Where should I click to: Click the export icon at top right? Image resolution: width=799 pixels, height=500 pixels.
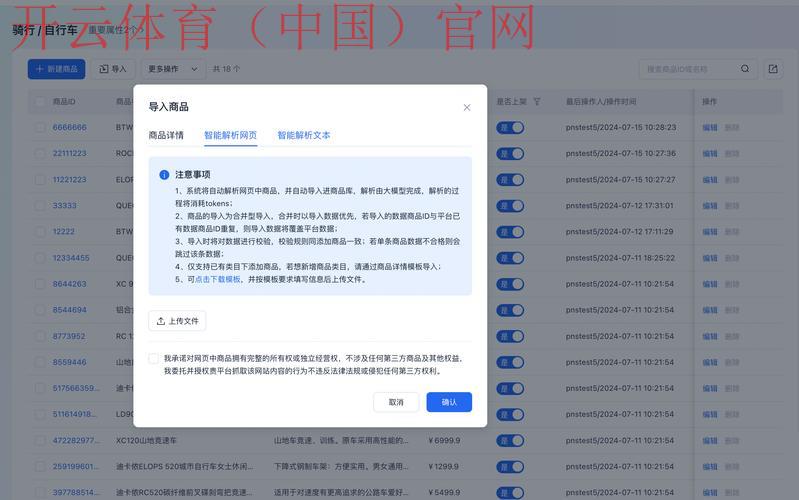pyautogui.click(x=773, y=69)
